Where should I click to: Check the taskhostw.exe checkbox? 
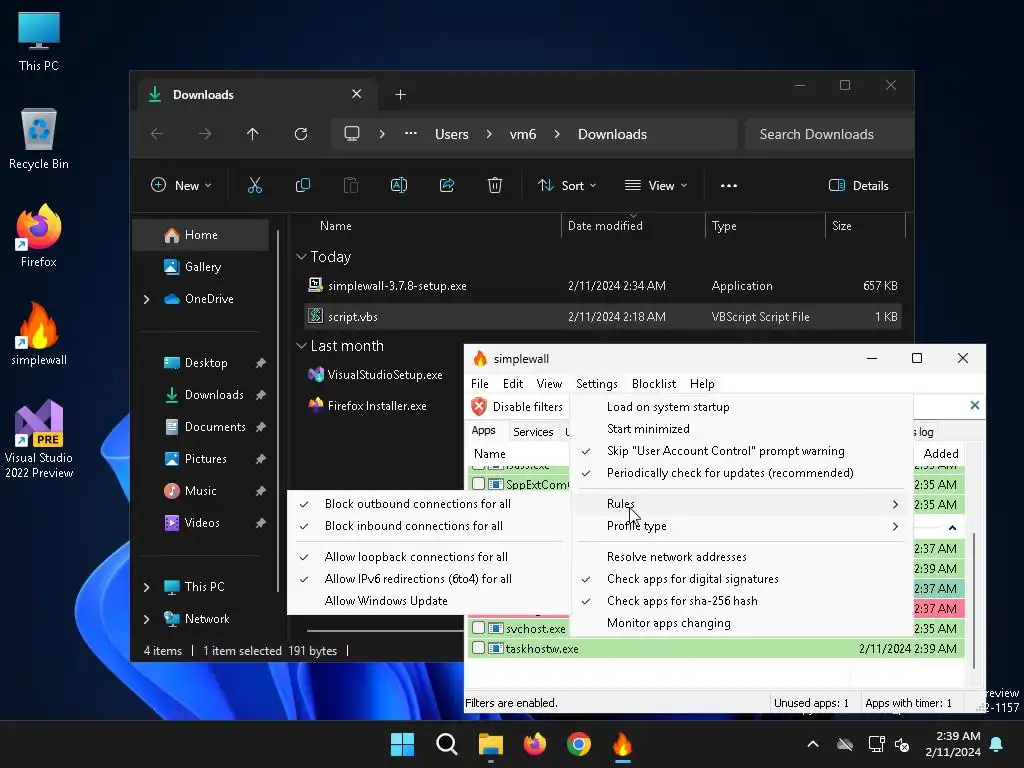coord(479,648)
